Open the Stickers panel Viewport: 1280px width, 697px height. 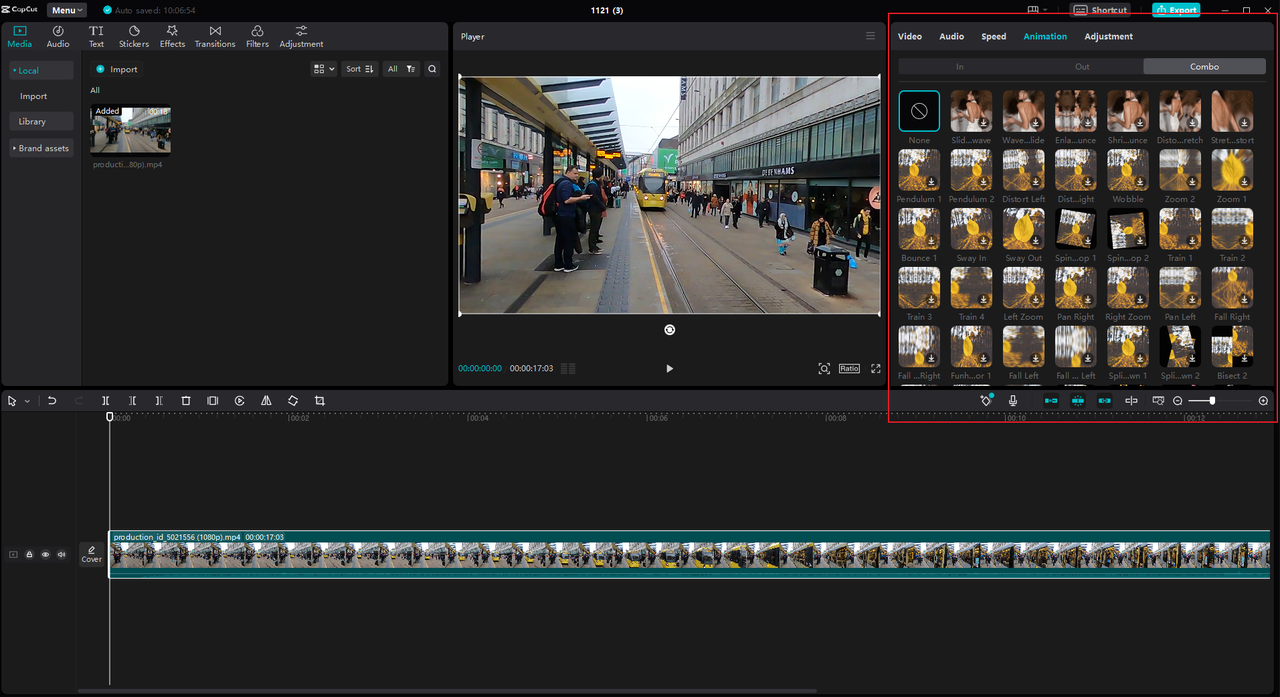pos(134,37)
